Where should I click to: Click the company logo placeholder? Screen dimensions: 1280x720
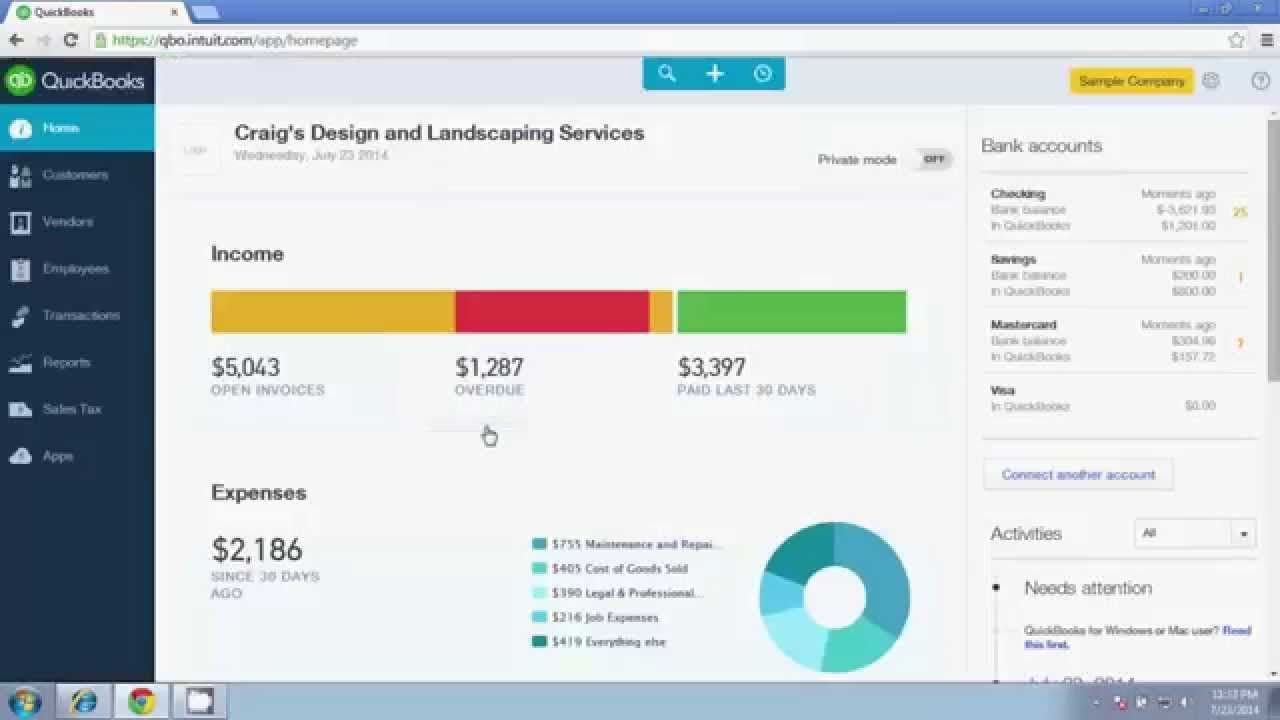click(195, 150)
